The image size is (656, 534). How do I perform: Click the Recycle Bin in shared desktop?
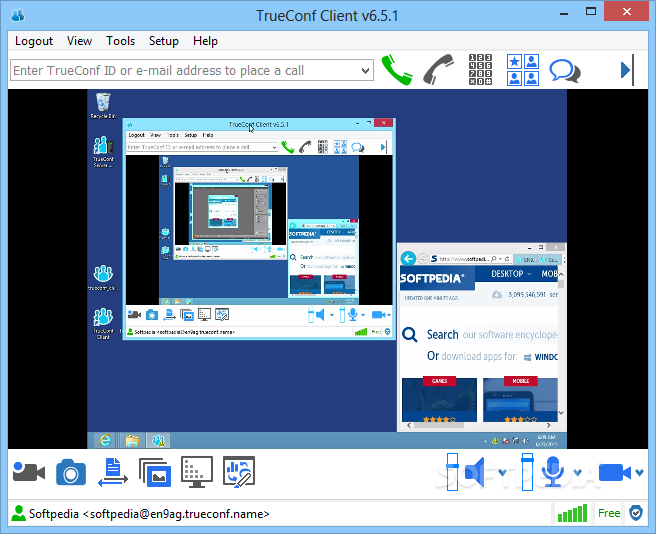tap(103, 105)
